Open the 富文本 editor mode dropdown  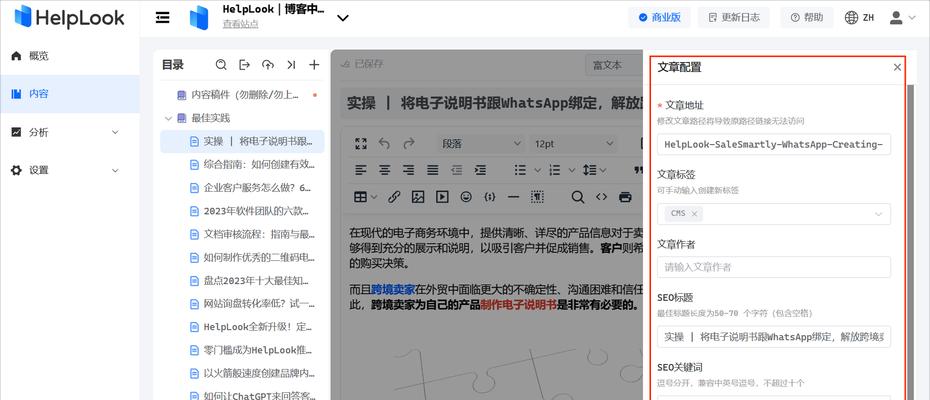point(614,65)
